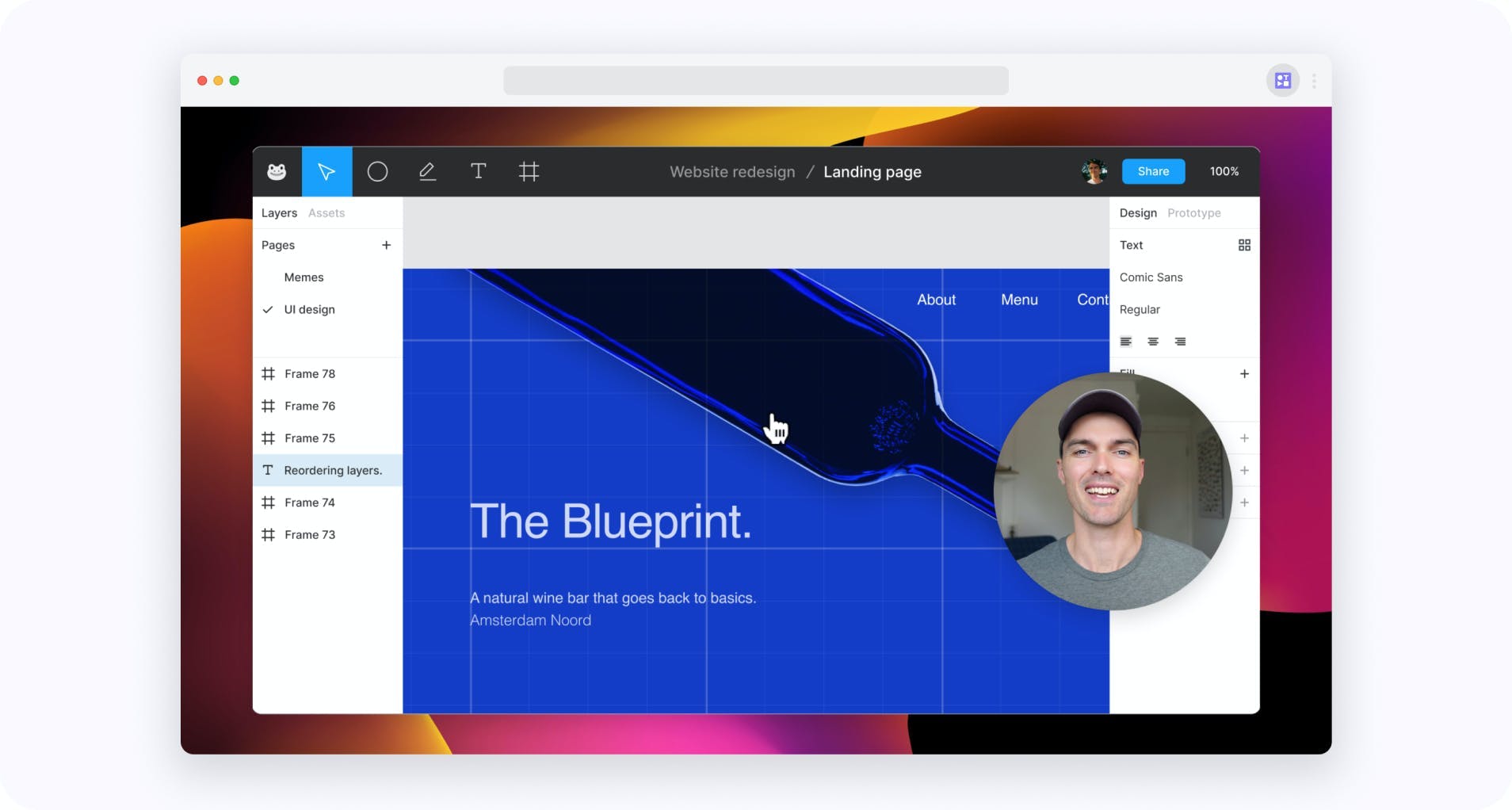1512x810 pixels.
Task: Add a fill with the plus icon
Action: (x=1244, y=374)
